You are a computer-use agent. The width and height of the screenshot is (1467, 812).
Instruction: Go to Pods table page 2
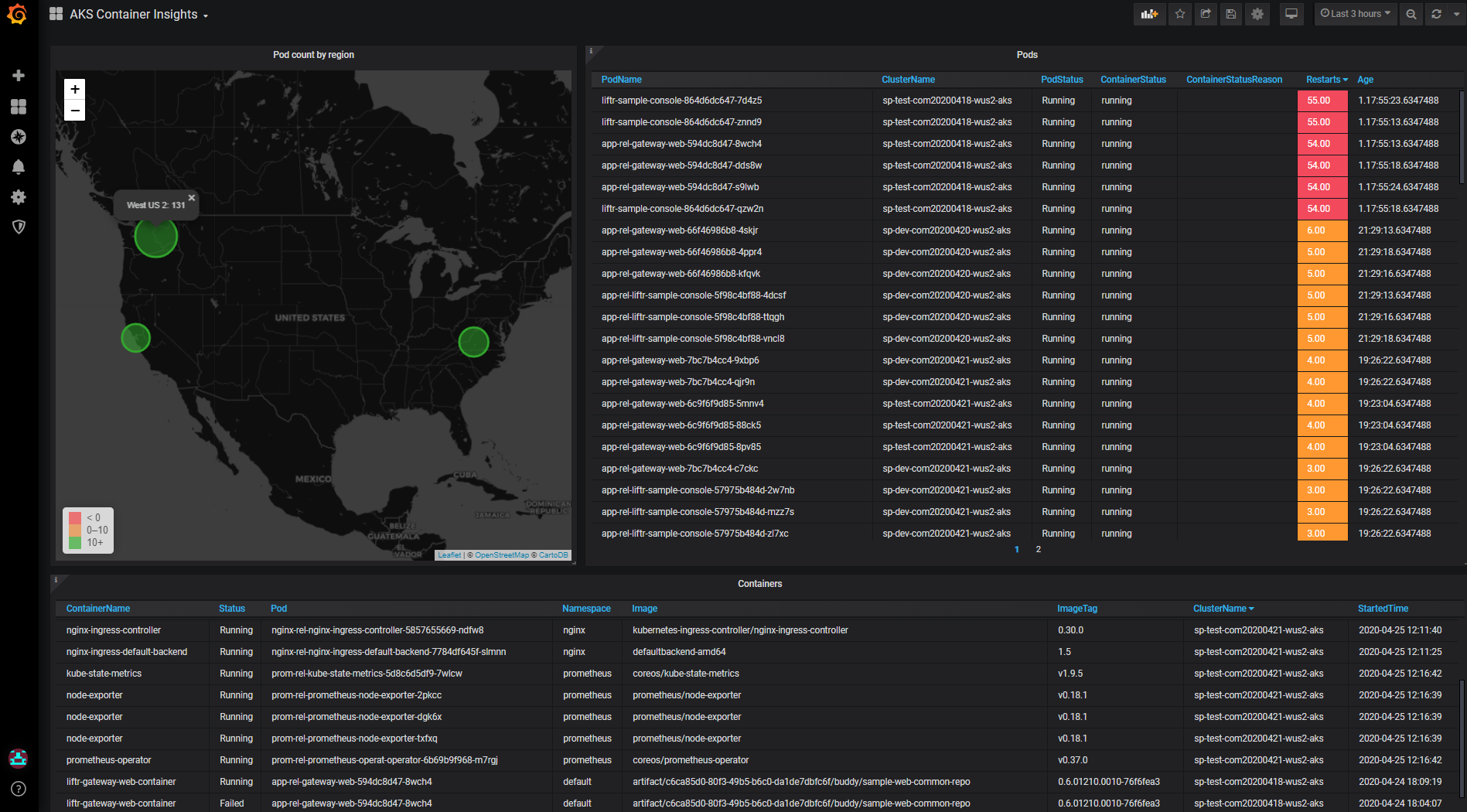tap(1039, 549)
